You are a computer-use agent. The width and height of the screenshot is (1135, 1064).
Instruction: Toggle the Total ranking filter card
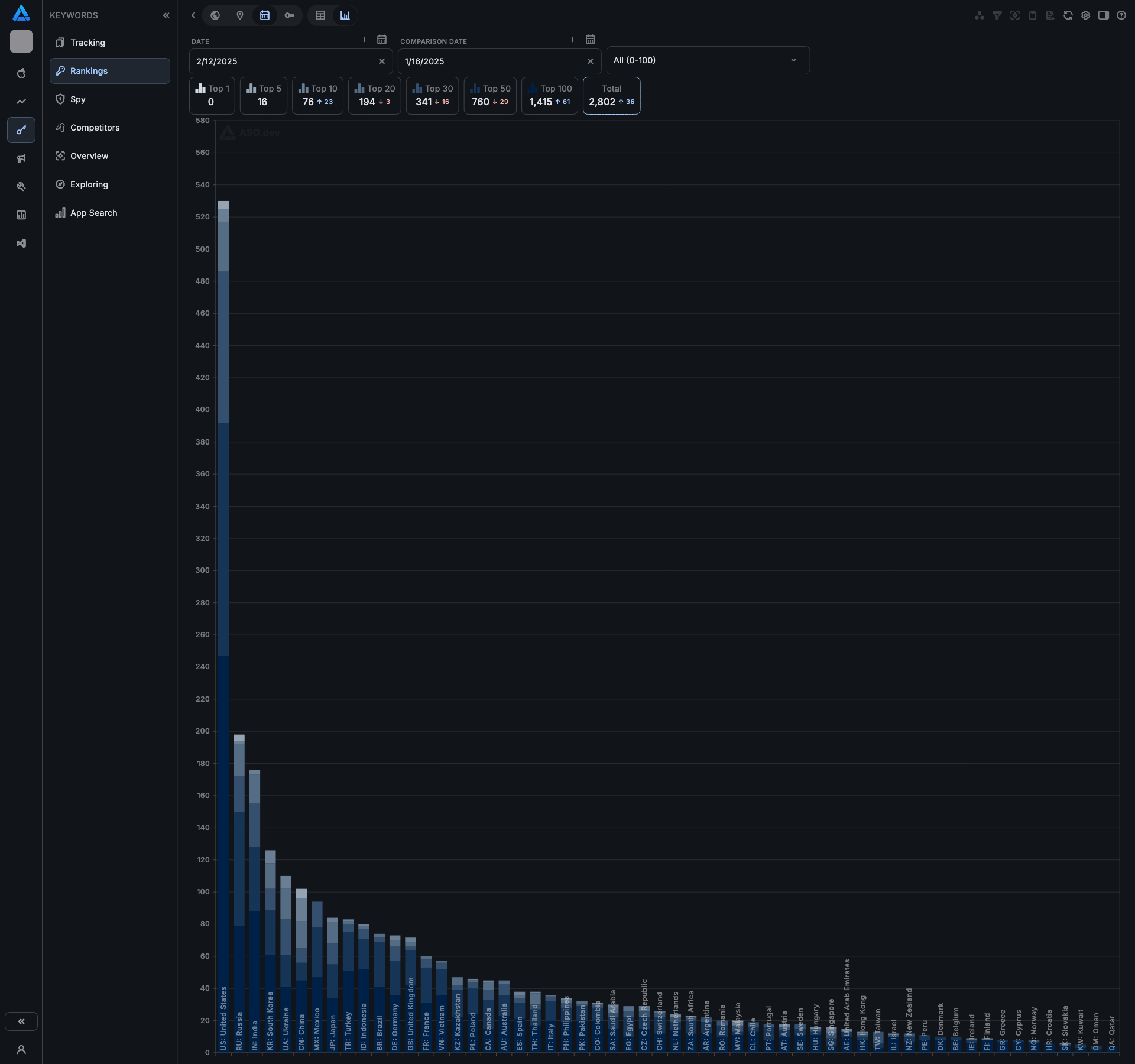point(611,95)
